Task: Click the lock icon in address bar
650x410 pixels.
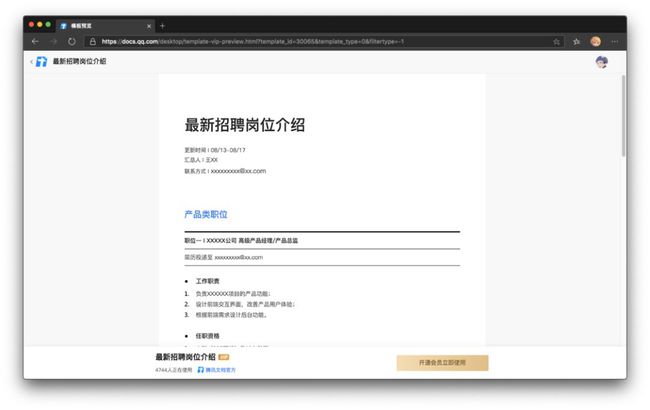Action: click(x=92, y=41)
